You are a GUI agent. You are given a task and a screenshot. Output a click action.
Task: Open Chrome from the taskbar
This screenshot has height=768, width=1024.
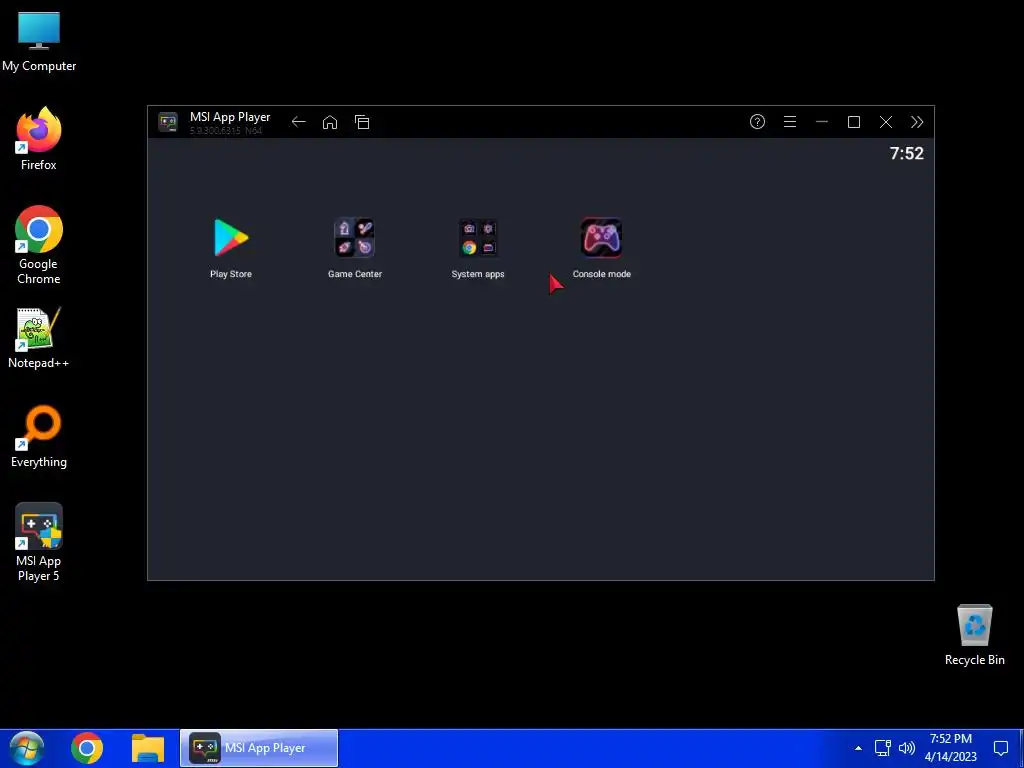[87, 748]
